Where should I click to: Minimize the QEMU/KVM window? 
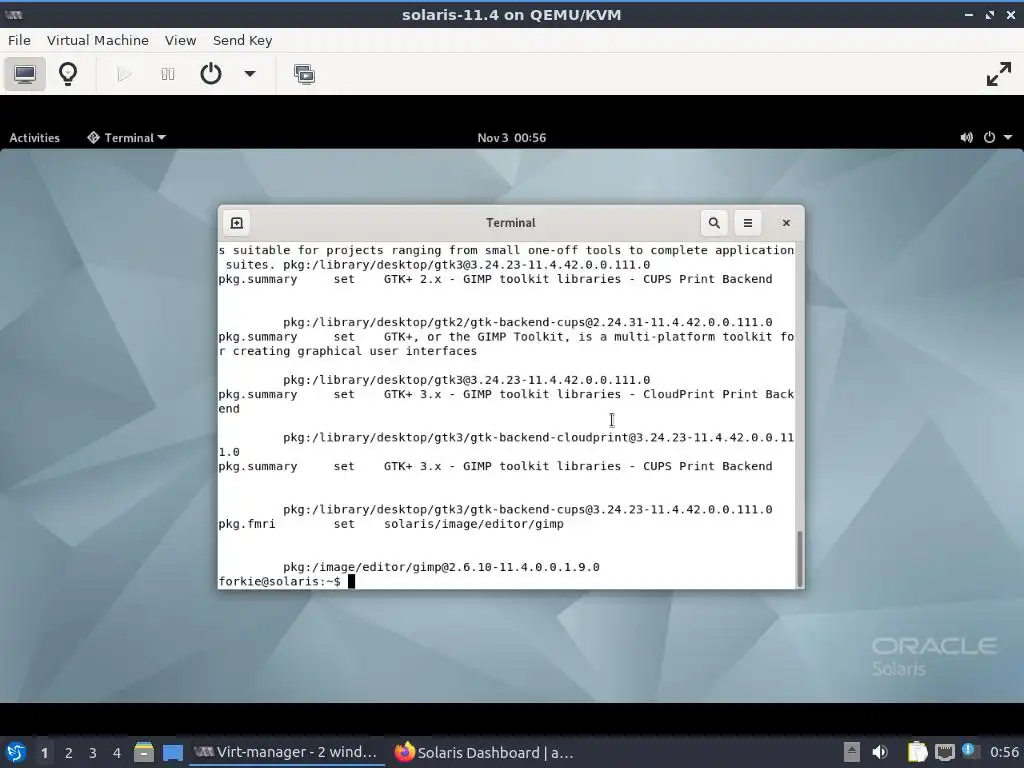[x=968, y=14]
